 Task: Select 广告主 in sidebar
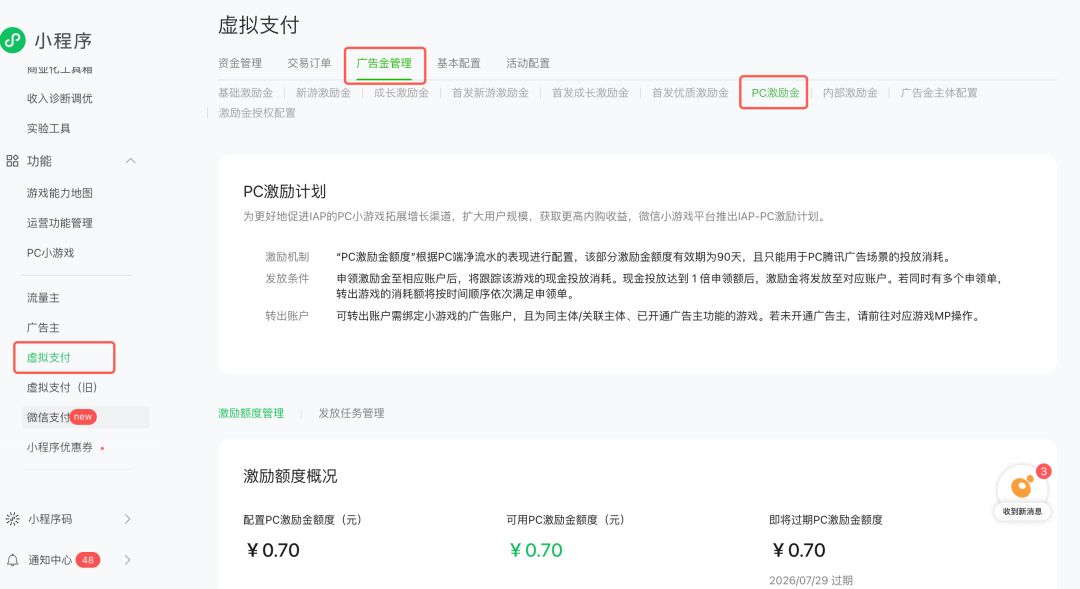tap(43, 327)
